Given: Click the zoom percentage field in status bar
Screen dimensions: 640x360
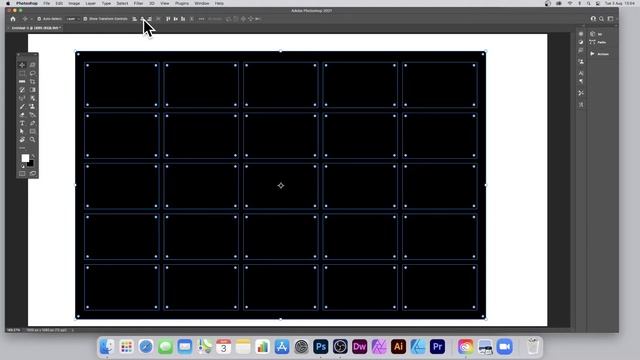Looking at the screenshot, I should 14,330.
